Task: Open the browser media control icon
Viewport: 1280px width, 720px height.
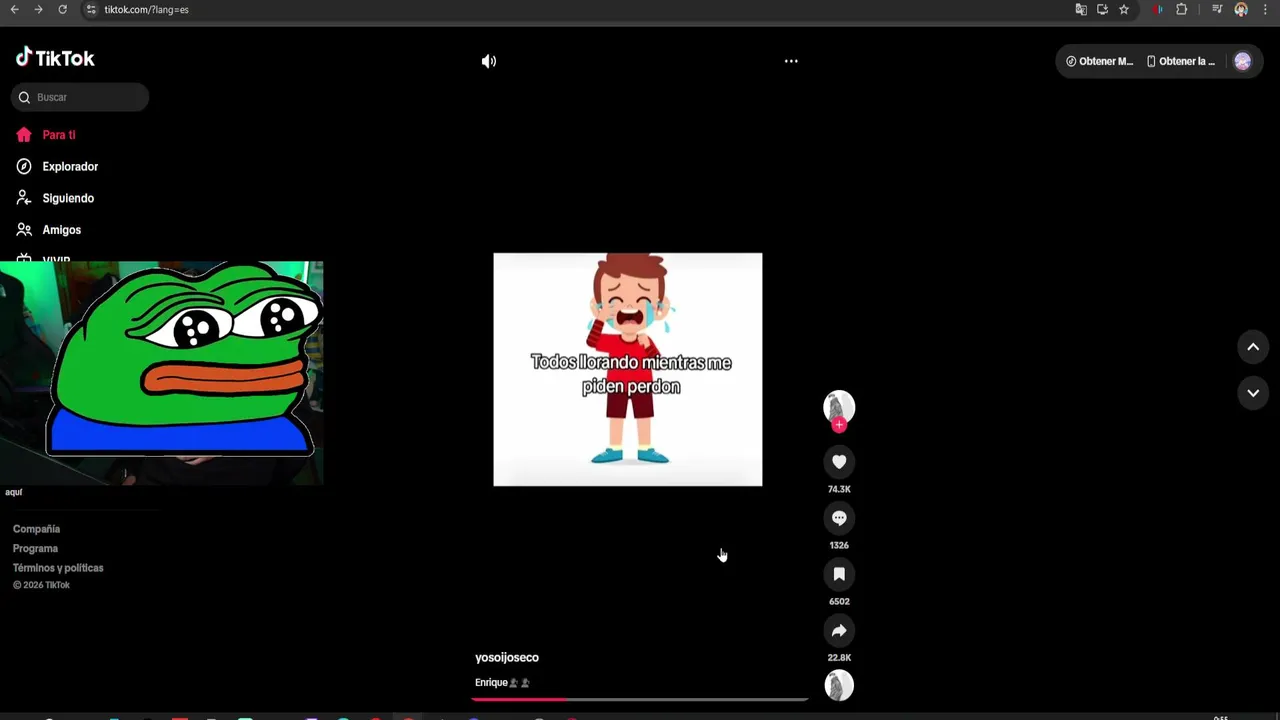Action: [1217, 9]
